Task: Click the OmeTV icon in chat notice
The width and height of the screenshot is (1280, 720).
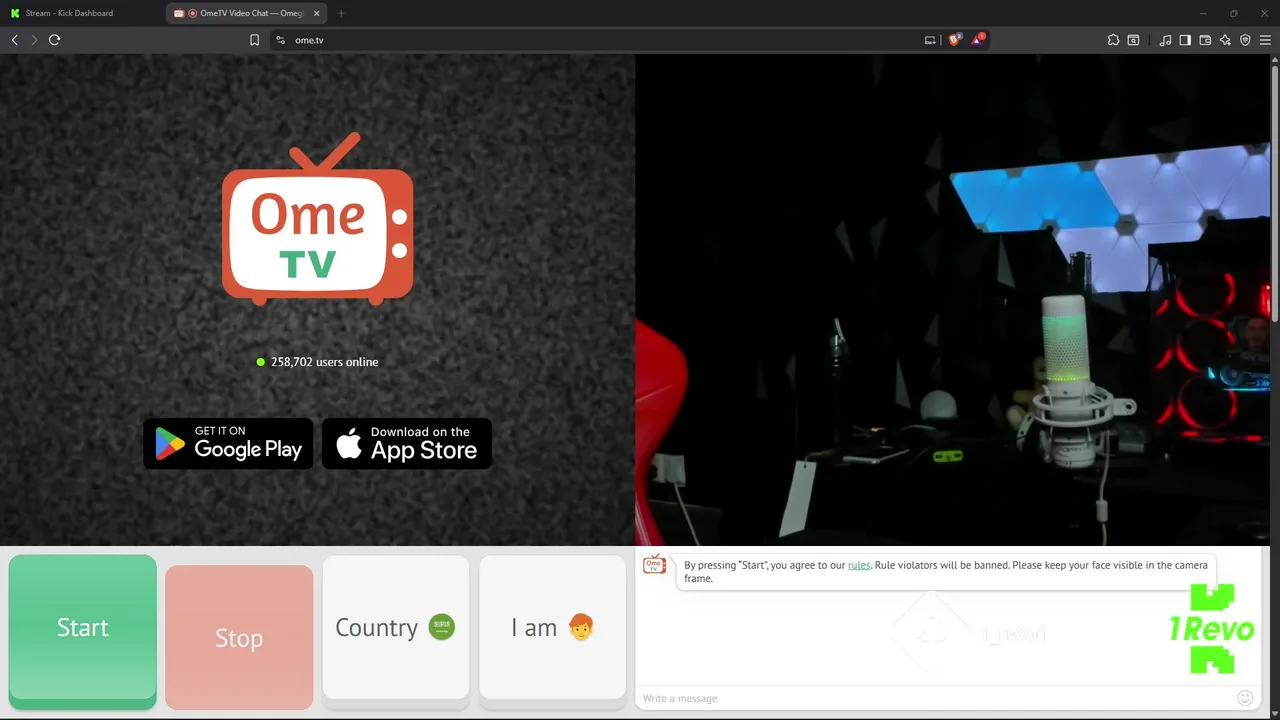Action: tap(654, 565)
